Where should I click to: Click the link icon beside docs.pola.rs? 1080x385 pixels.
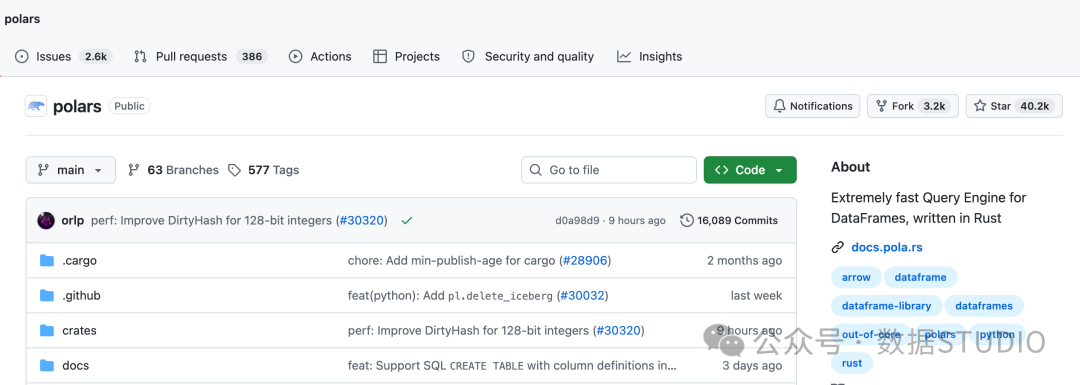[x=838, y=247]
